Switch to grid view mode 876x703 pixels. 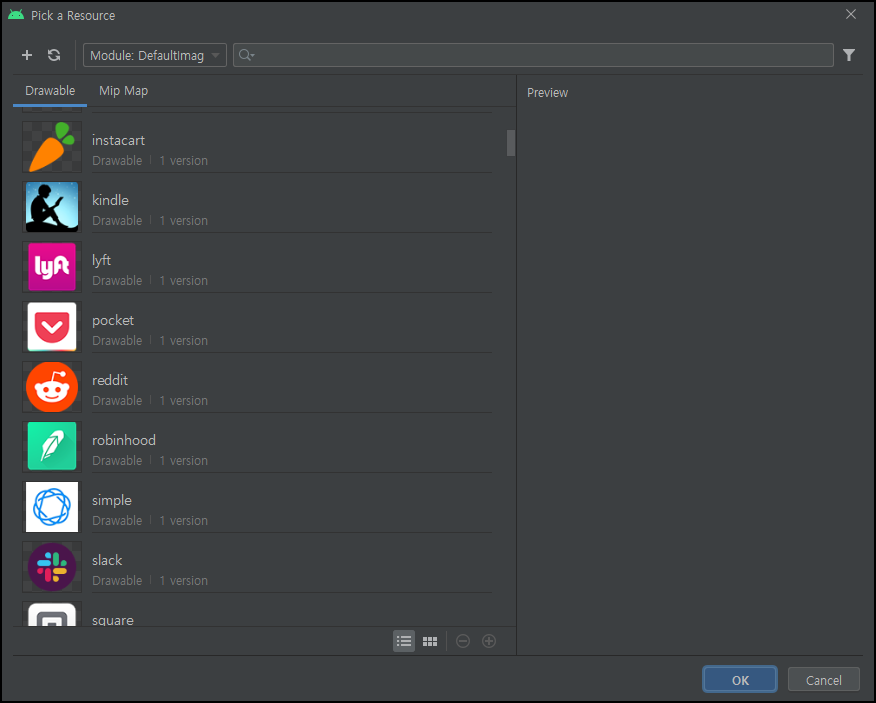coord(430,641)
